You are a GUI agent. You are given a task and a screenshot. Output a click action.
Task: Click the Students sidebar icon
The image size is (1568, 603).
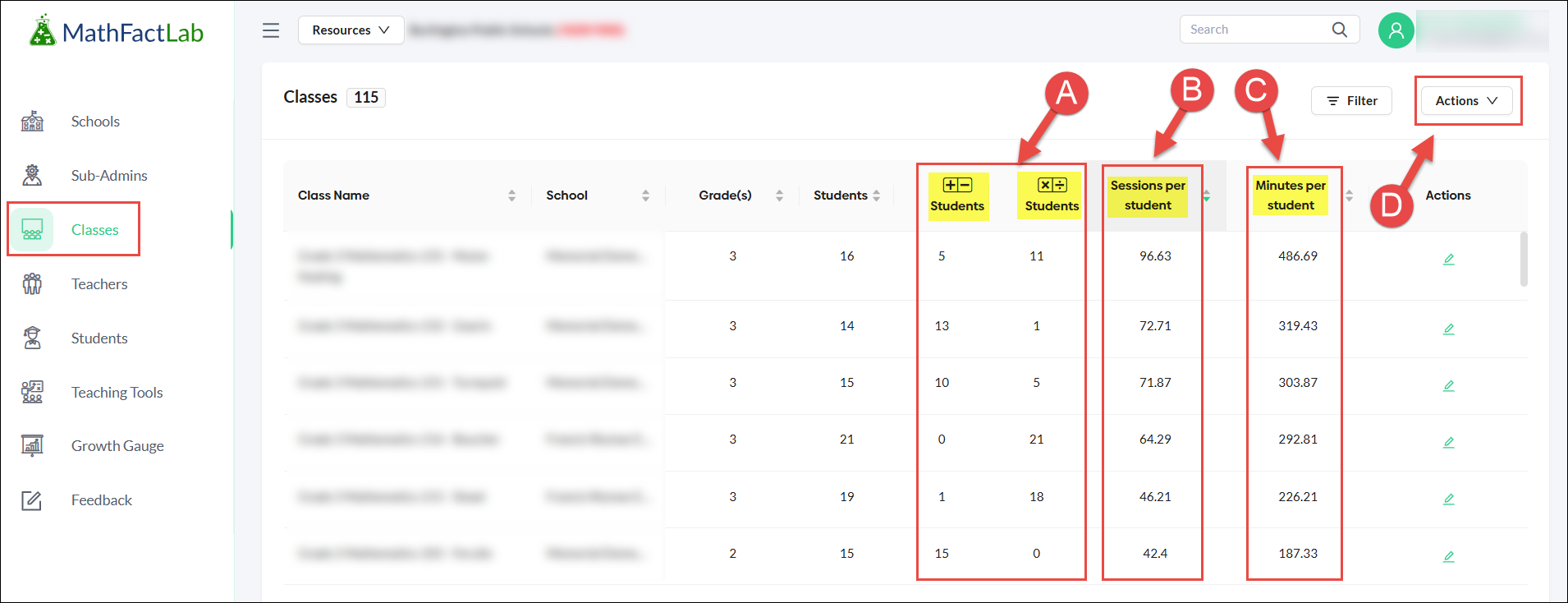(32, 338)
